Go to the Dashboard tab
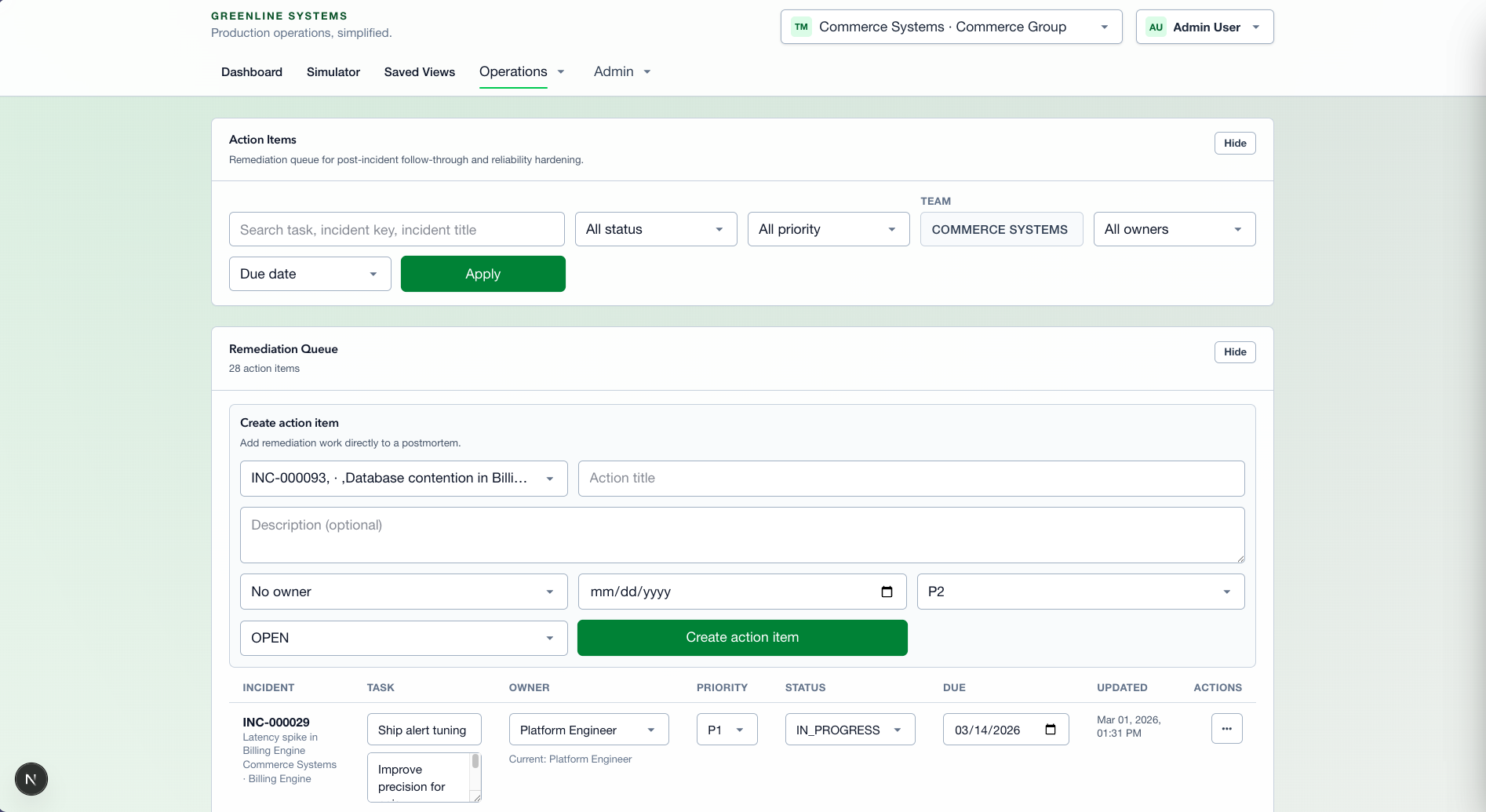 251,72
